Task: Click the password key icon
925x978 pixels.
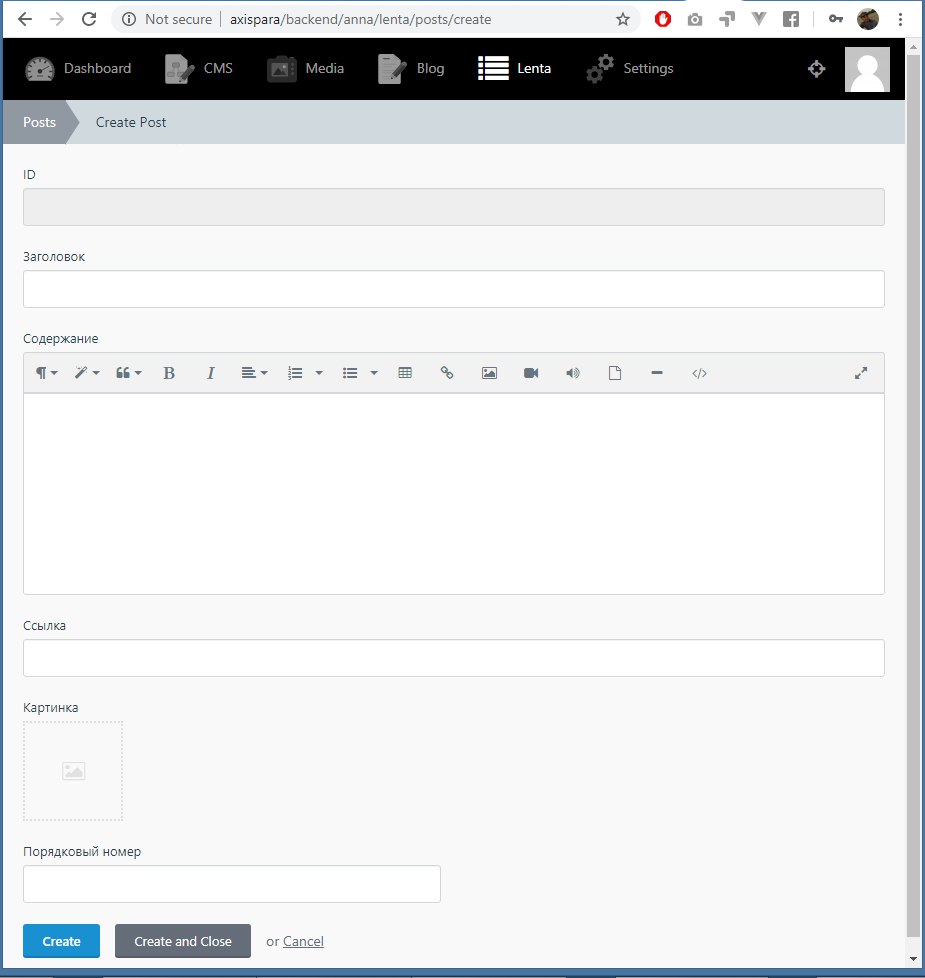Action: point(836,19)
